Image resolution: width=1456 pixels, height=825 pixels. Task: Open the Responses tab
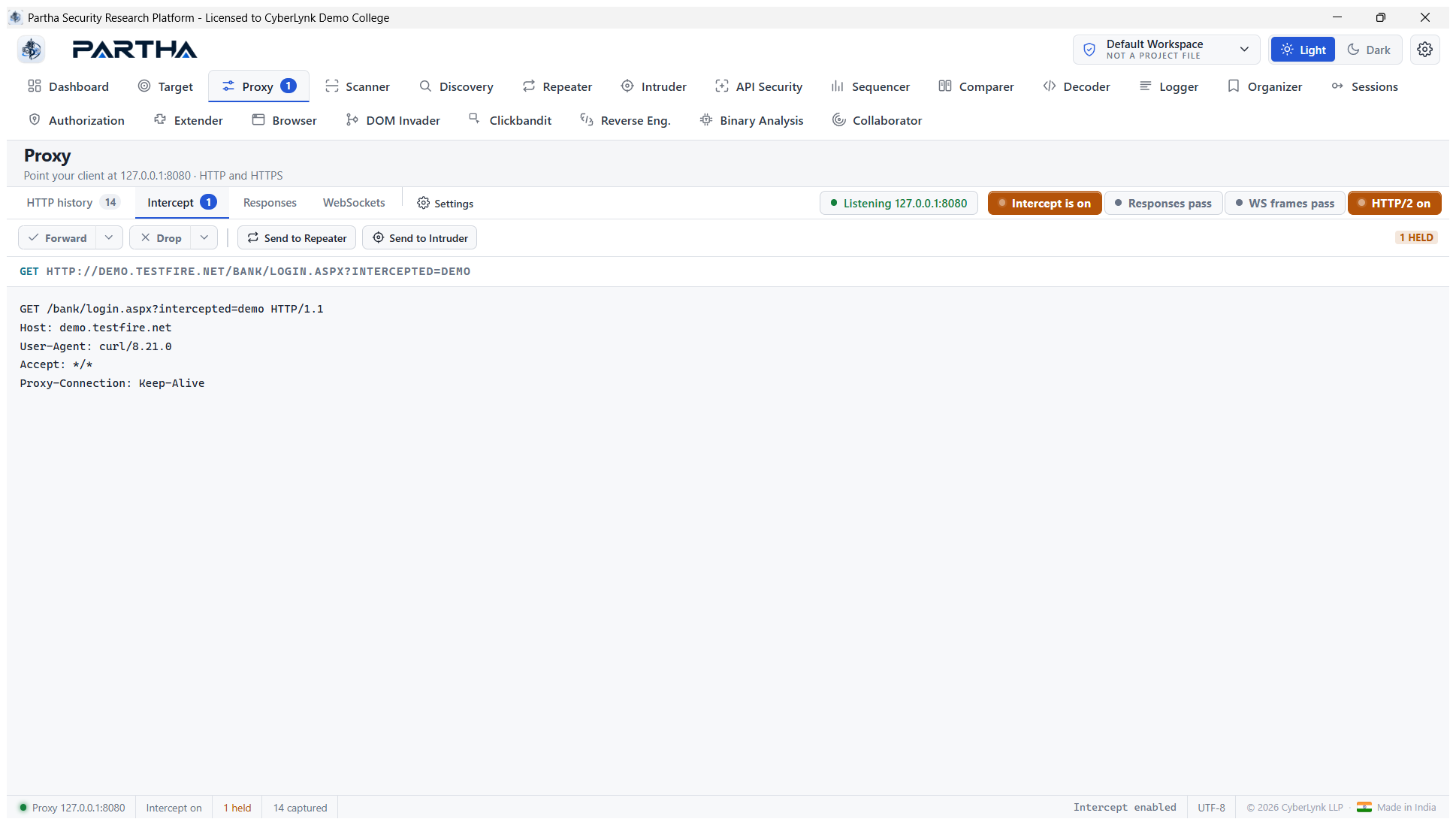tap(270, 203)
